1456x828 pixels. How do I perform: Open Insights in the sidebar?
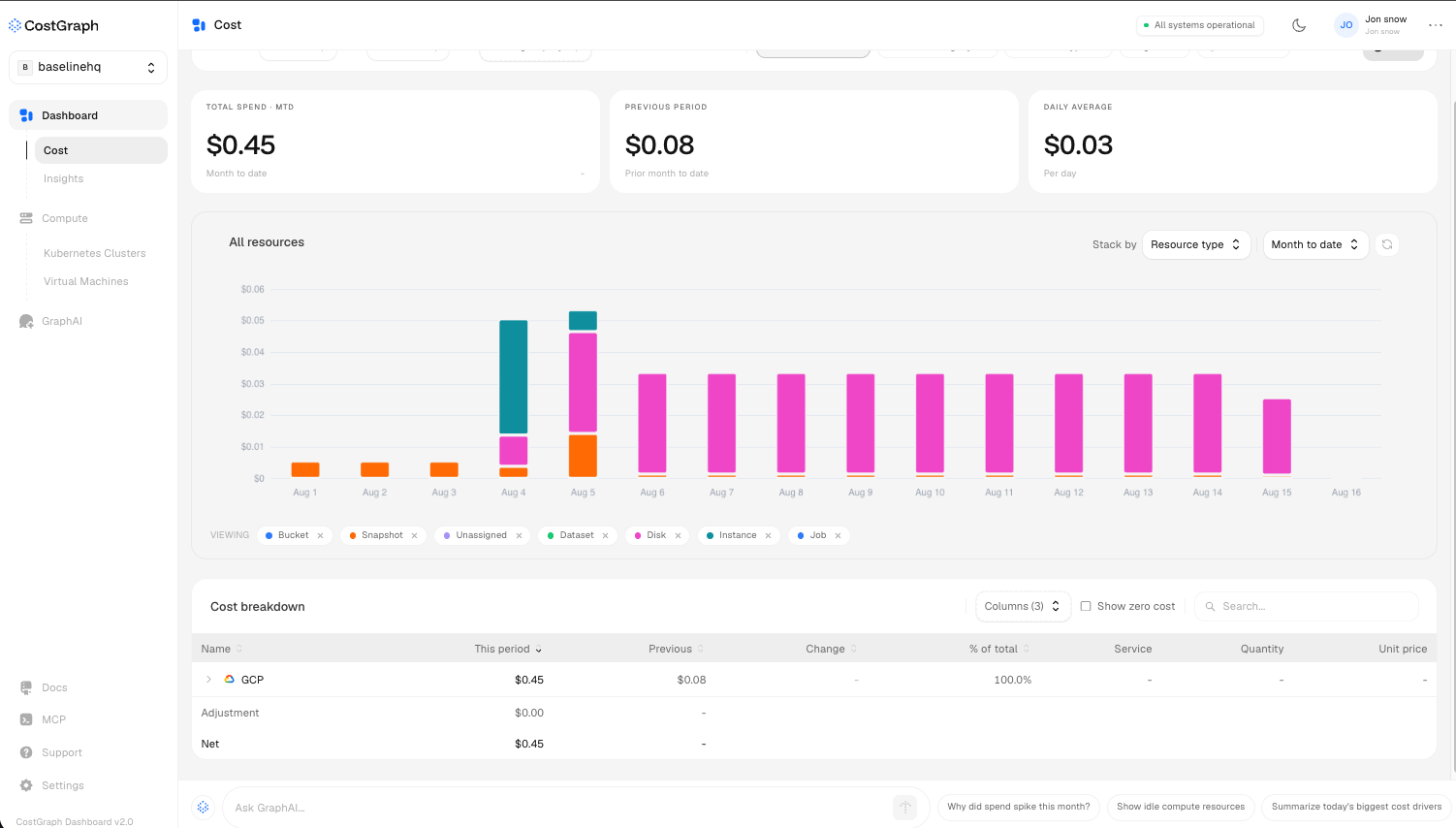tap(64, 178)
